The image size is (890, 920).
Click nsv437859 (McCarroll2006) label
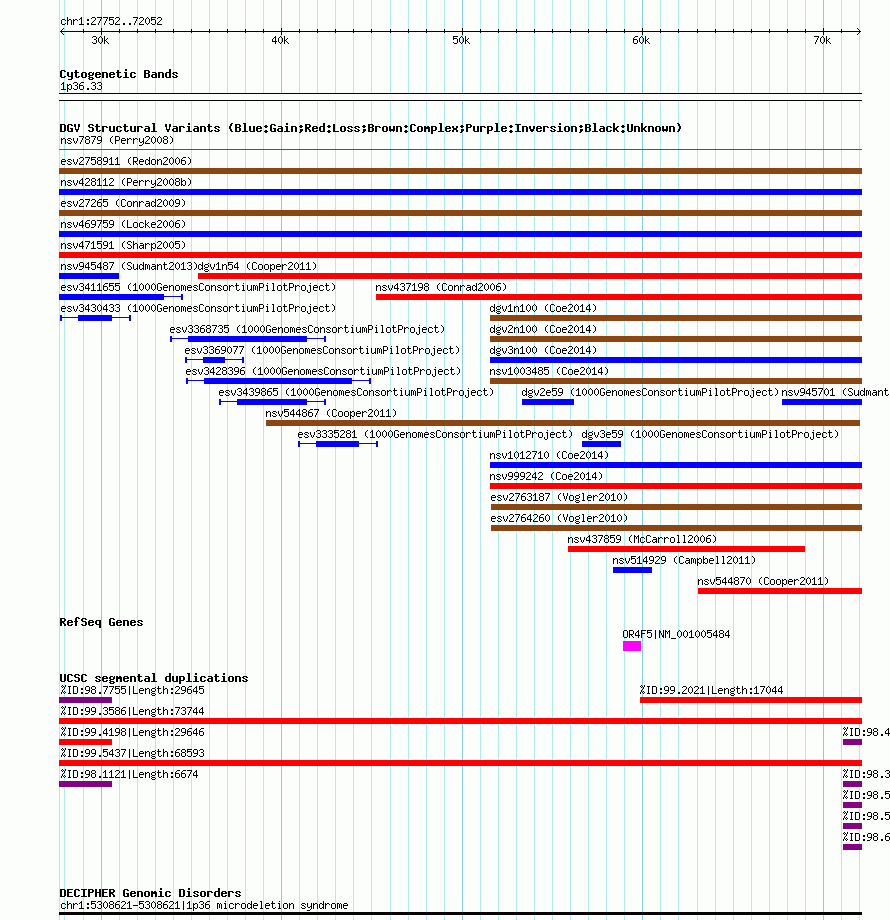click(642, 539)
